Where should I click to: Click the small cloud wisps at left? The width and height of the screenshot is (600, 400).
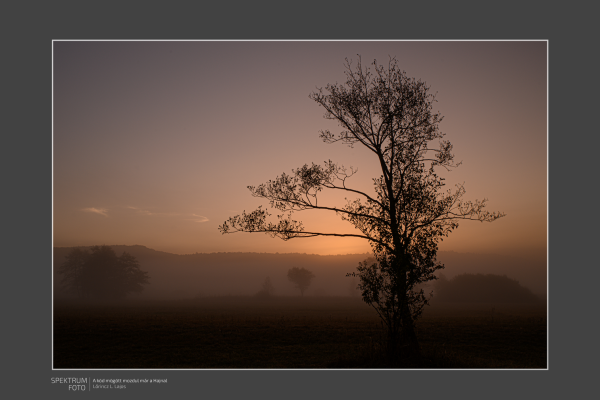pos(97,211)
